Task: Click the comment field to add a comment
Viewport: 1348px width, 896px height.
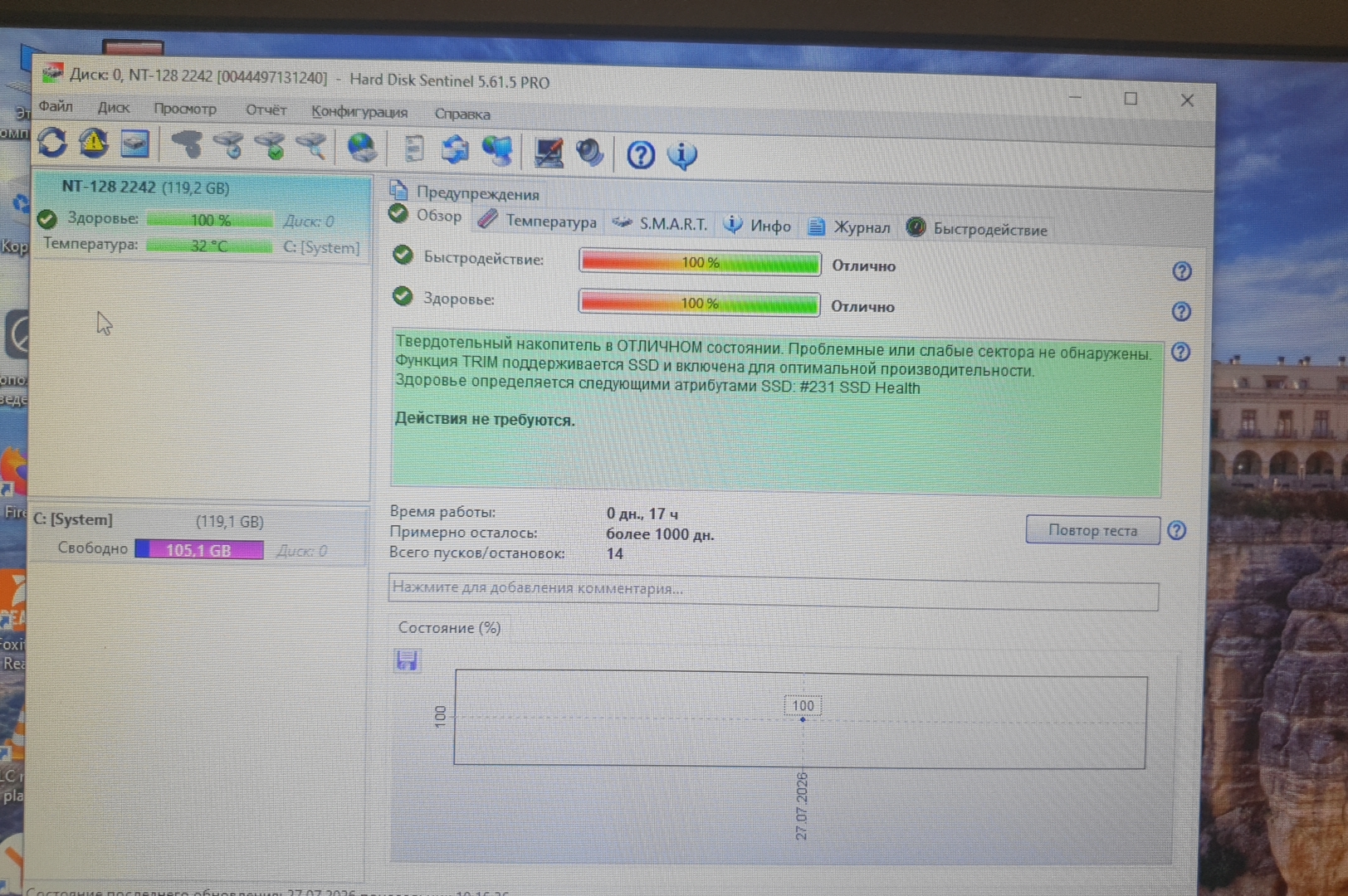Action: pos(773,592)
